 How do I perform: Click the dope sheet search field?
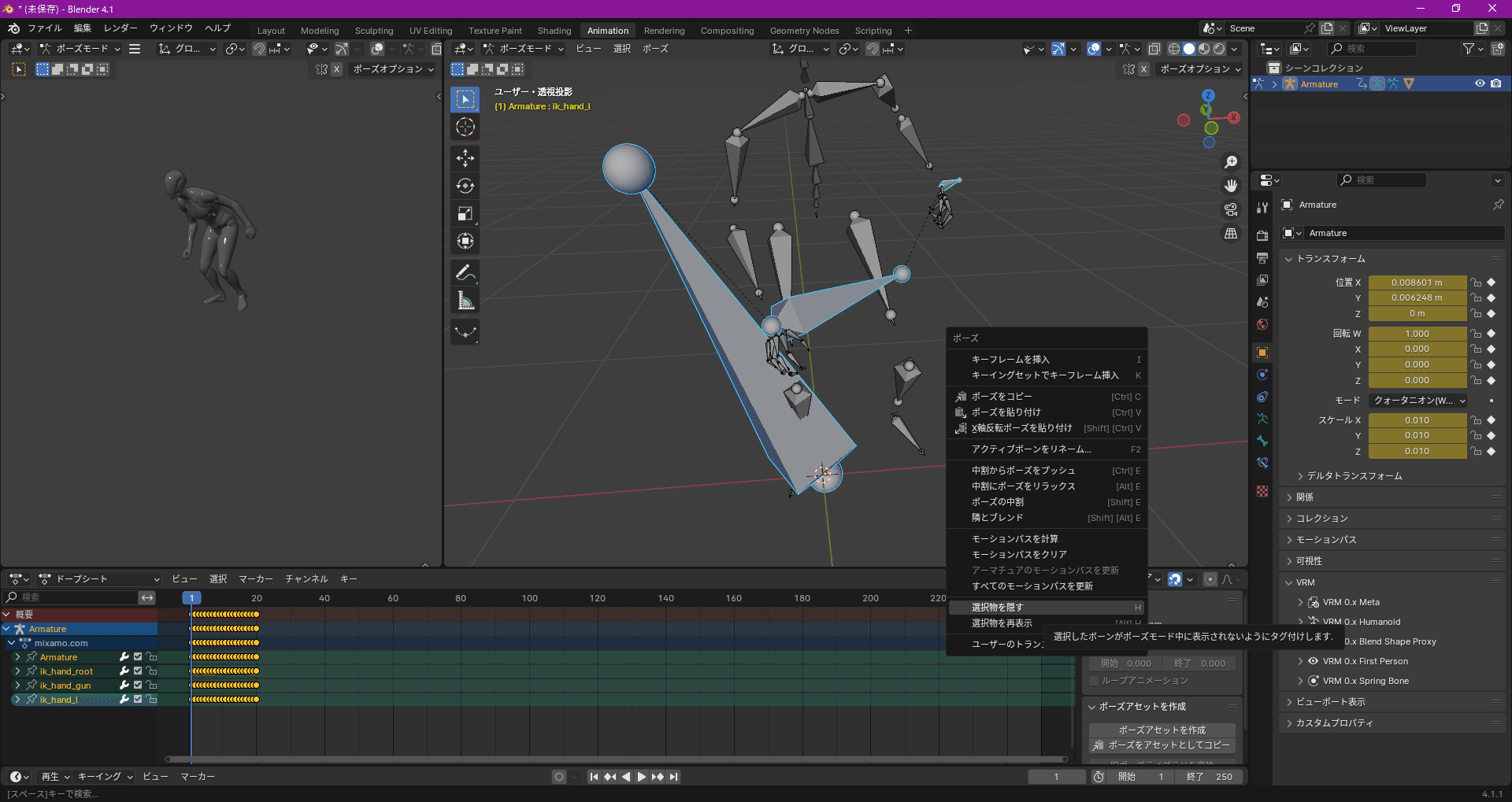[71, 597]
